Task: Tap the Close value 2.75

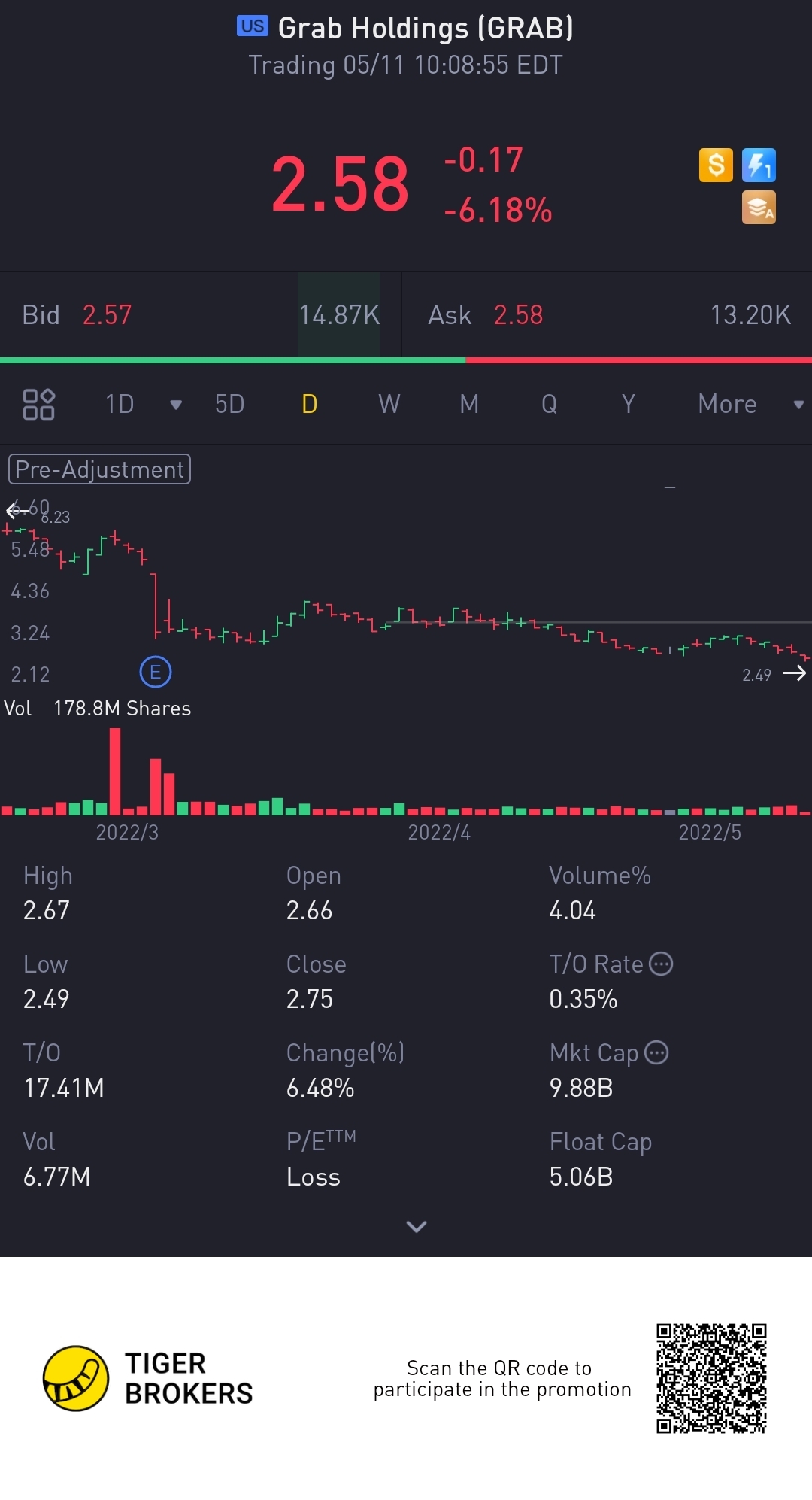Action: coord(309,999)
